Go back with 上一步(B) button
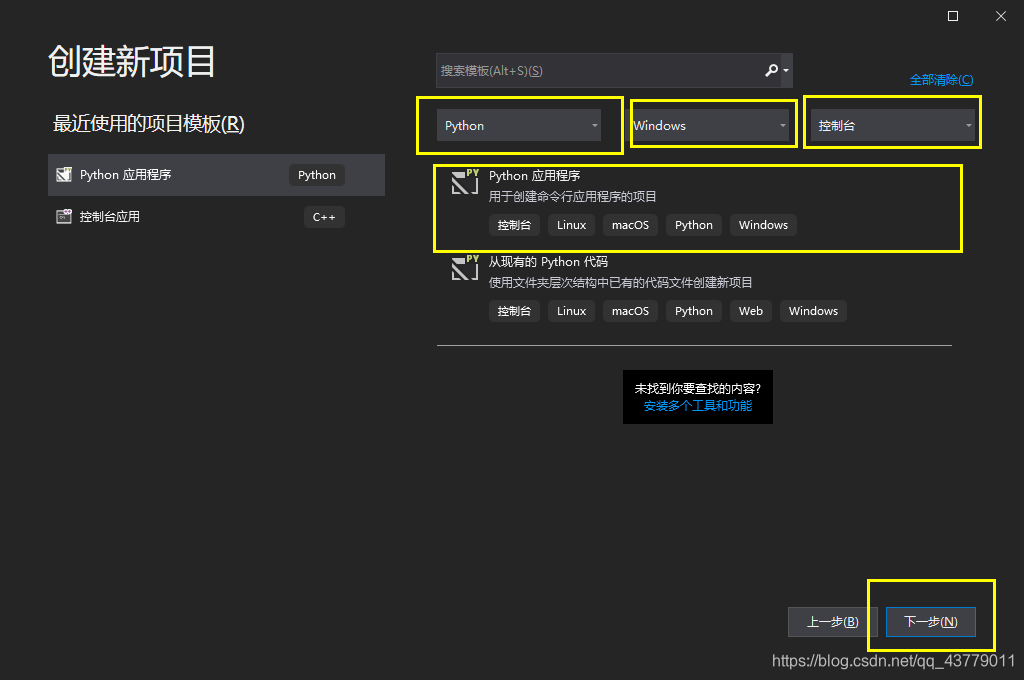This screenshot has width=1024, height=680. tap(833, 622)
